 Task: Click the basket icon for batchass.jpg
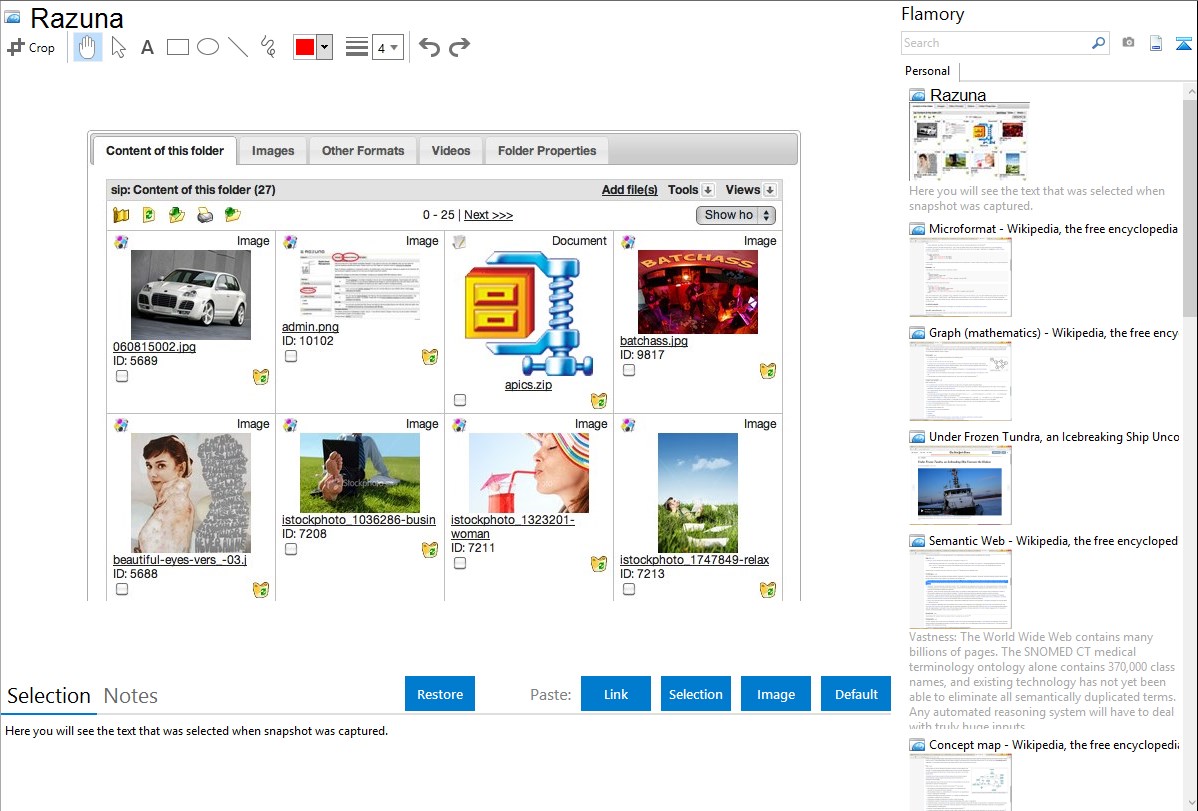point(768,371)
